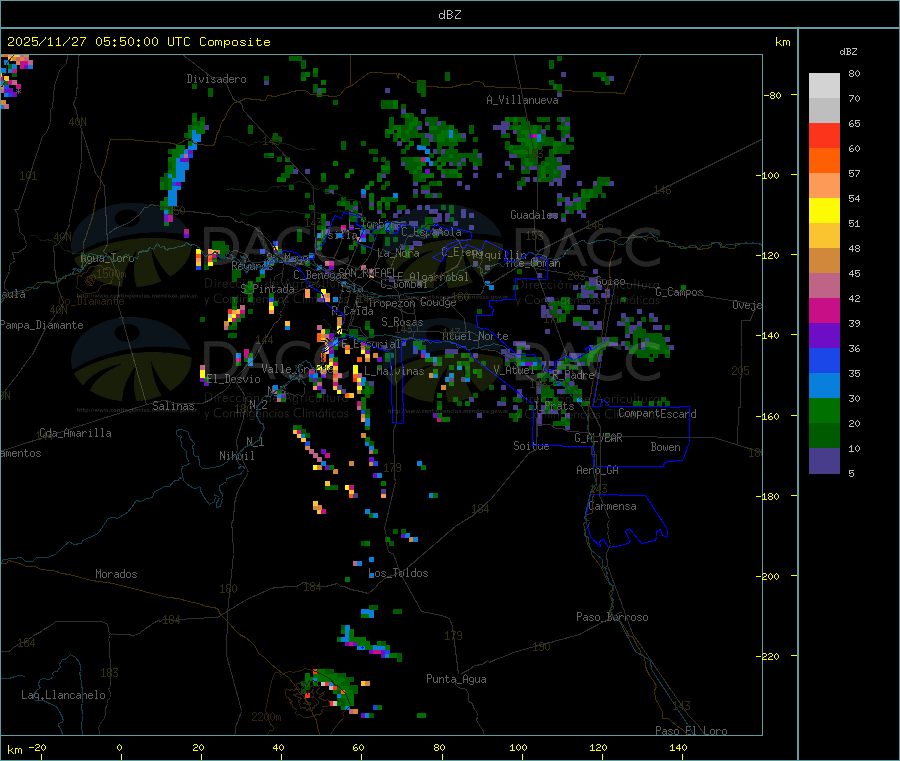Click the -220 km vertical axis tick

coord(770,657)
